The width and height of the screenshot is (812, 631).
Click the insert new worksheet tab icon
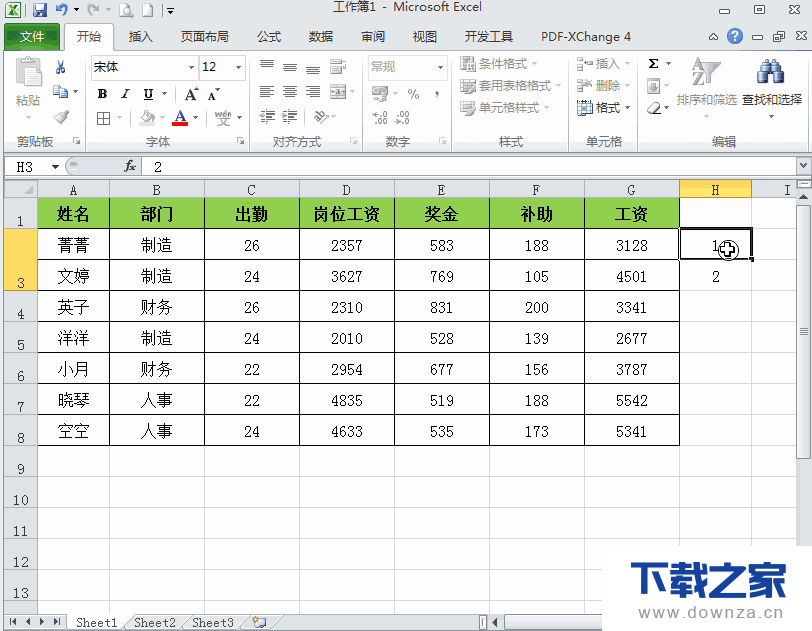coord(260,622)
